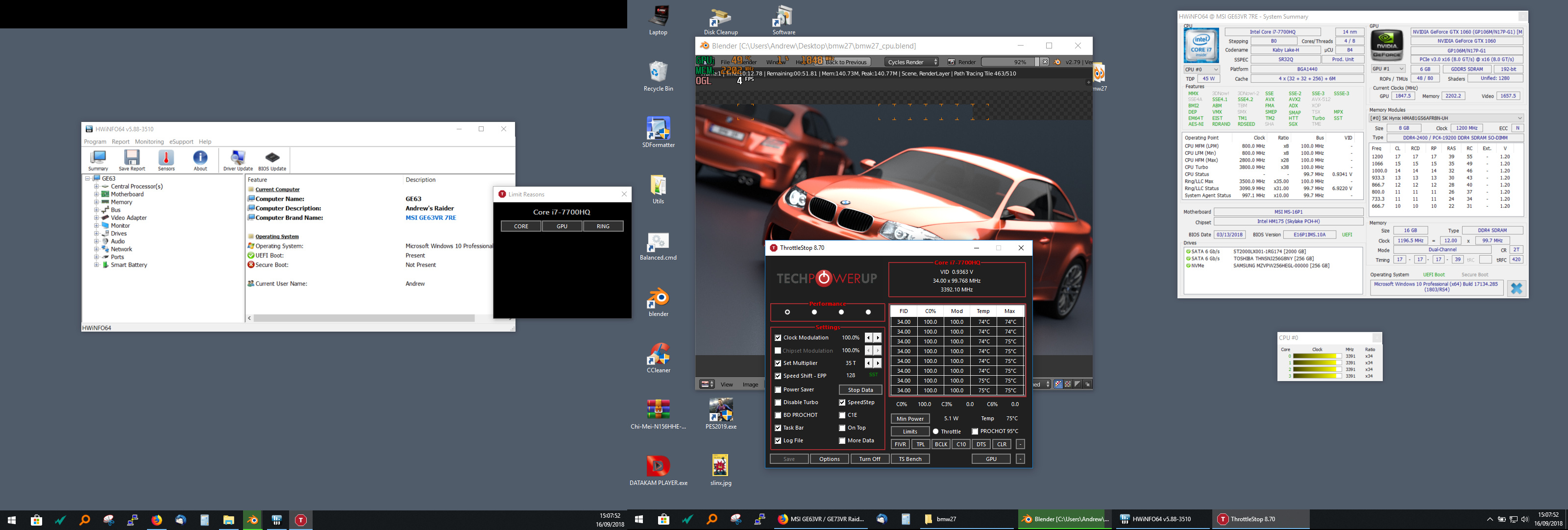Image resolution: width=1568 pixels, height=530 pixels.
Task: Click Save Report icon in HWiNFO64
Action: (x=131, y=161)
